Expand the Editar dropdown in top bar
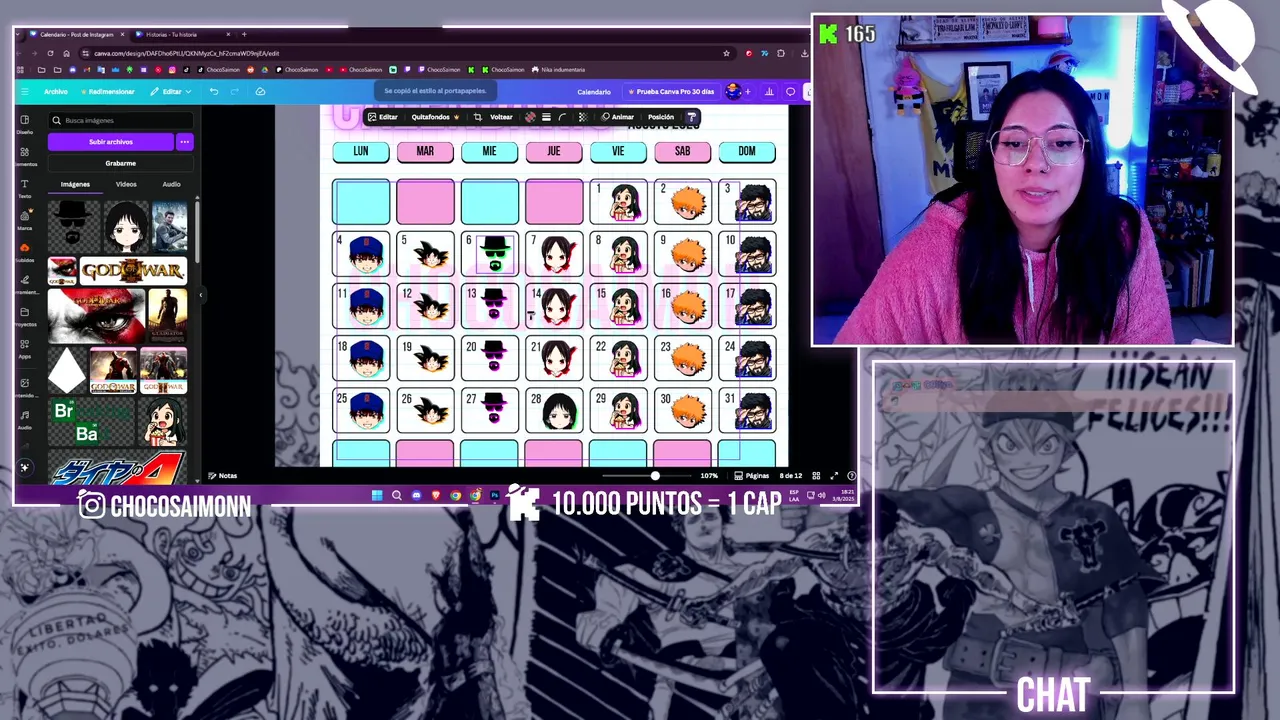1280x720 pixels. click(x=170, y=91)
